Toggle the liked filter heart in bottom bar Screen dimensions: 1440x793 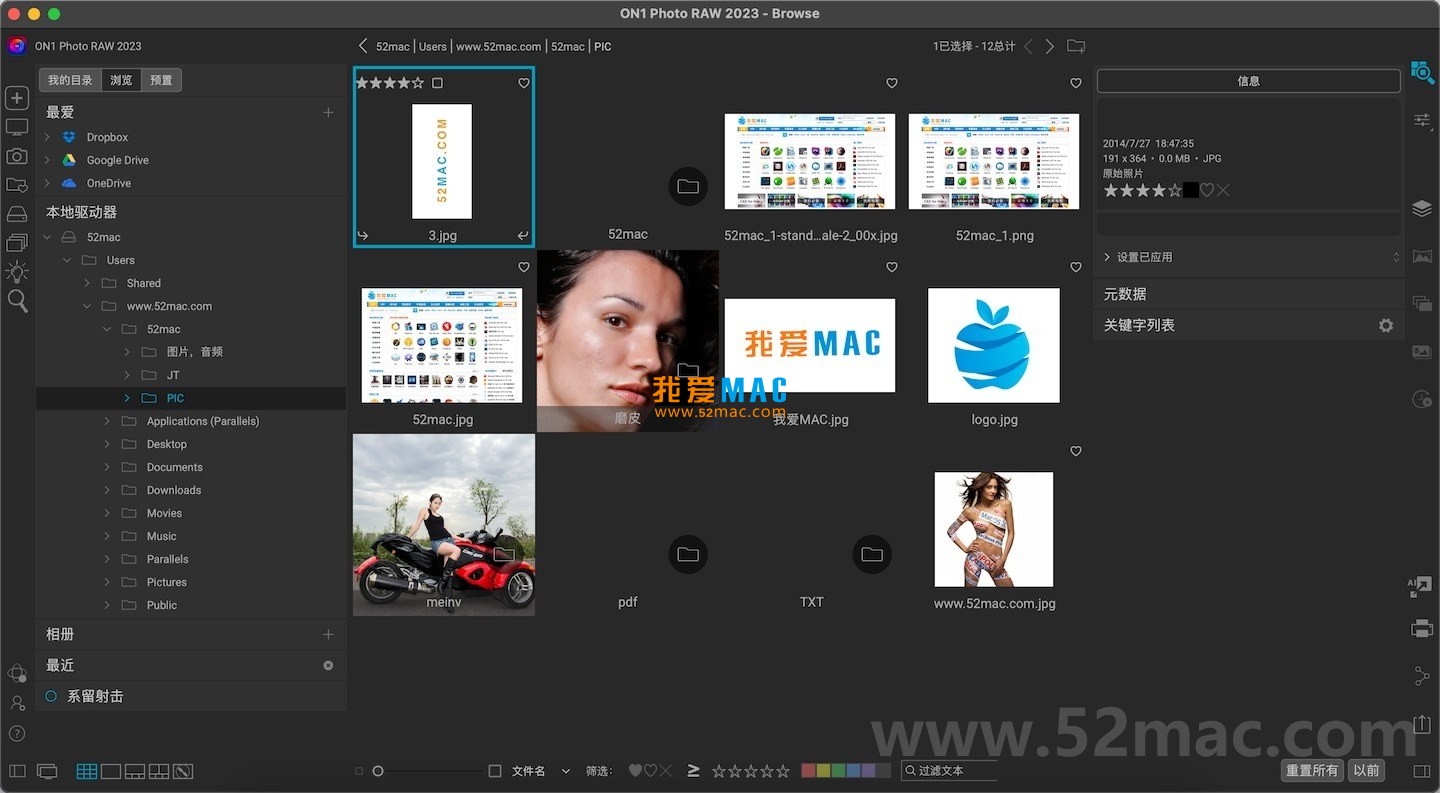pyautogui.click(x=635, y=771)
